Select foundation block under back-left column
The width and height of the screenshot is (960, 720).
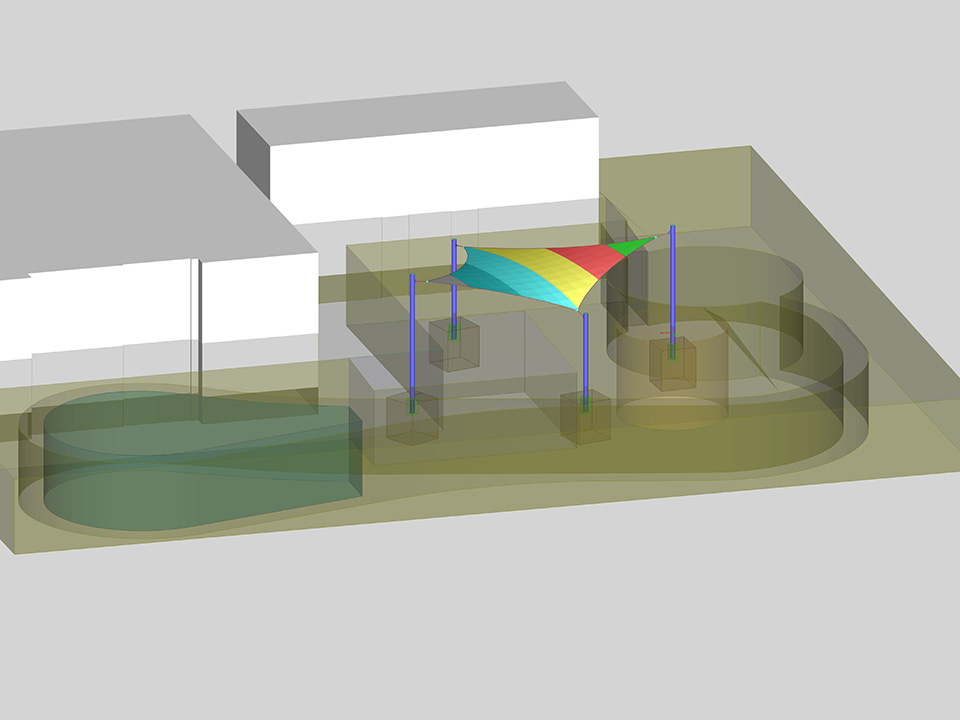[x=454, y=345]
